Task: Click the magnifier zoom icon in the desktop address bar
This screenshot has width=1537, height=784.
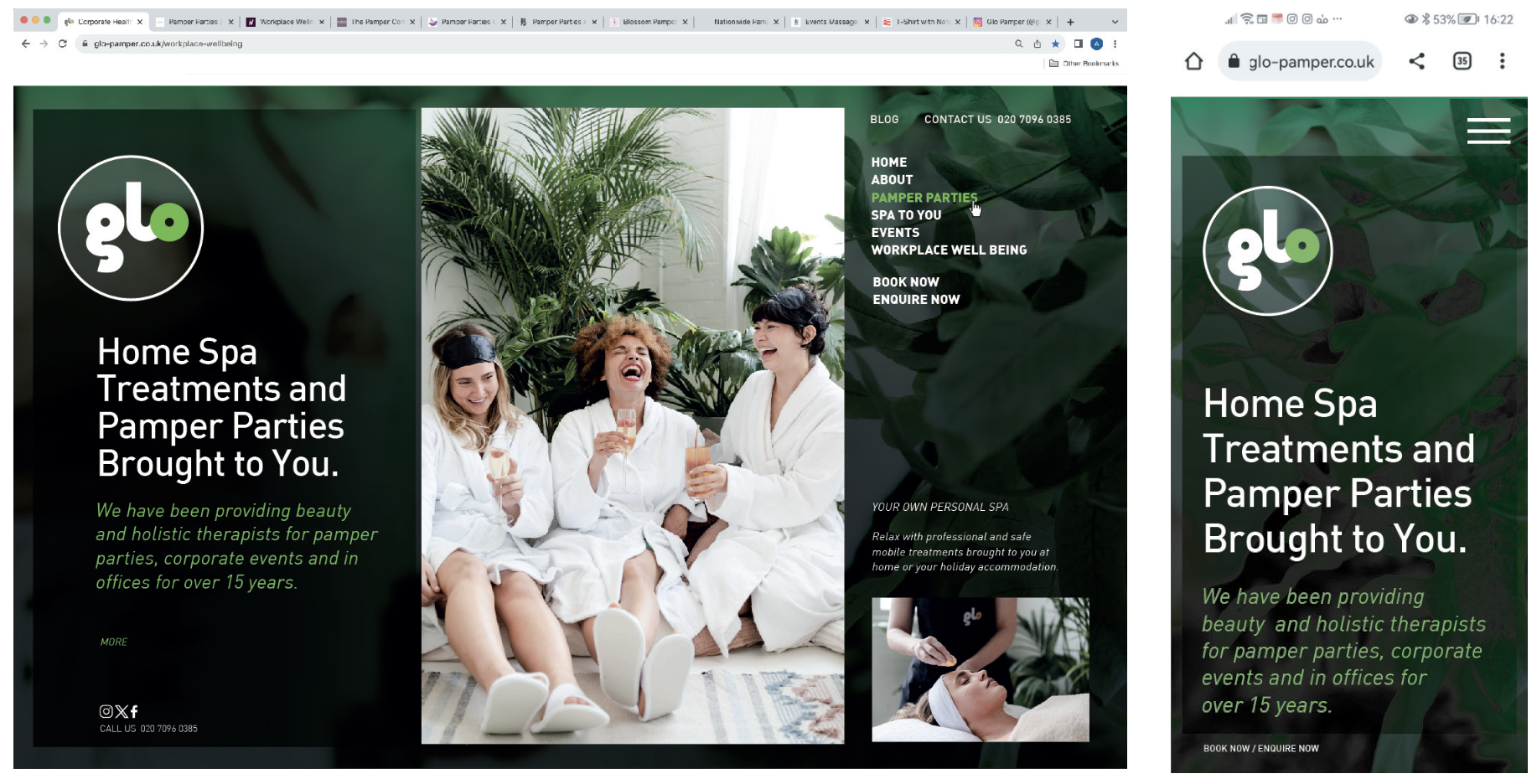Action: pyautogui.click(x=1019, y=44)
